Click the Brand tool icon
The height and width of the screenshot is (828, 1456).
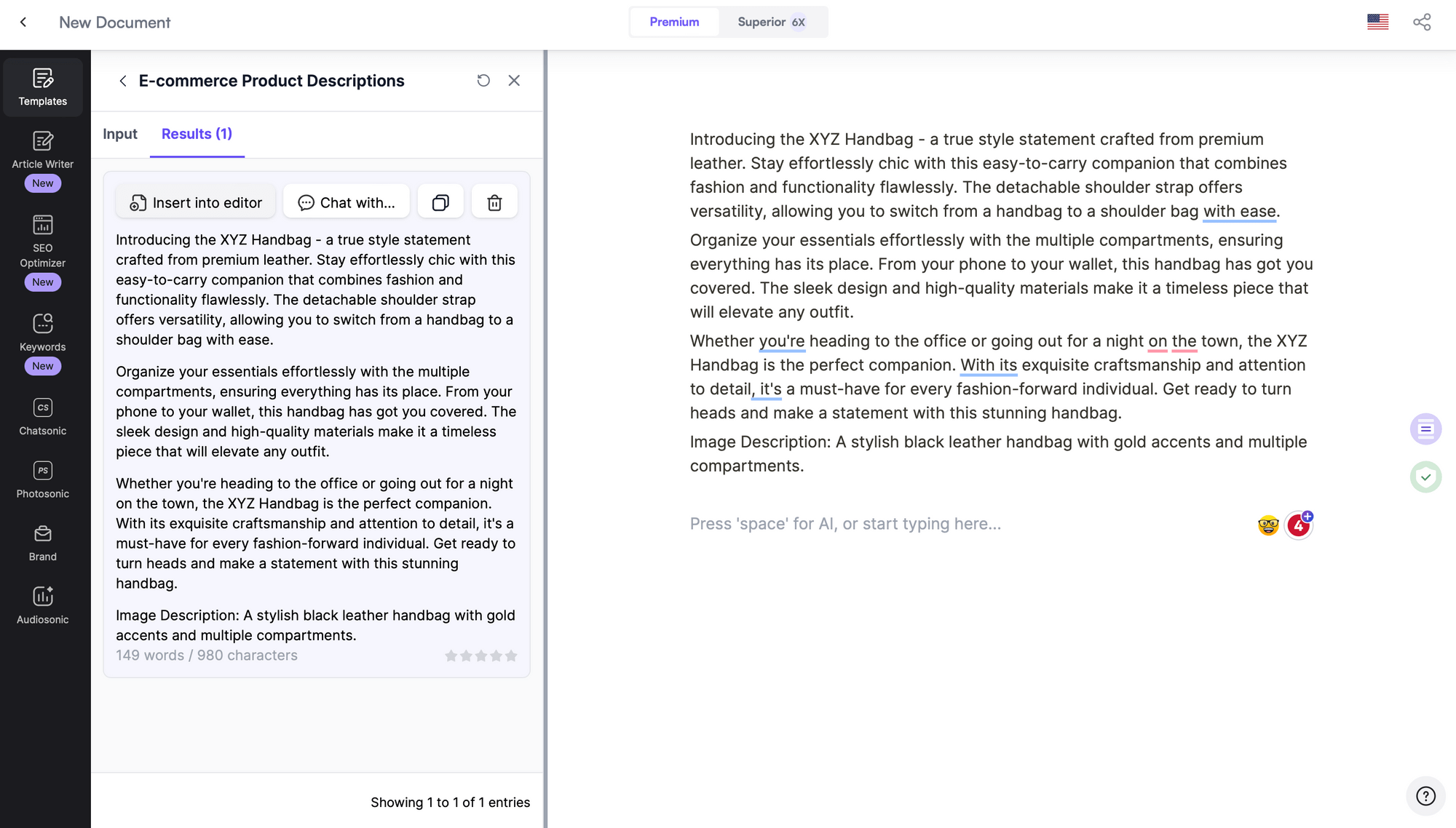tap(42, 534)
